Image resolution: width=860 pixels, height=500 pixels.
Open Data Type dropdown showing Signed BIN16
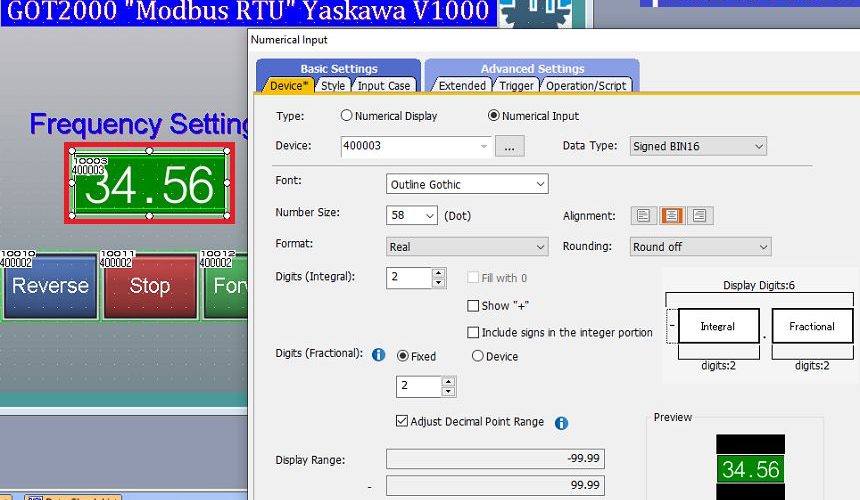click(698, 146)
